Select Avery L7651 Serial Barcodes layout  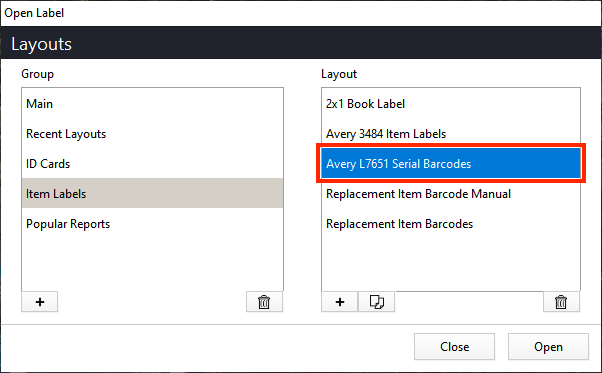[x=451, y=163]
